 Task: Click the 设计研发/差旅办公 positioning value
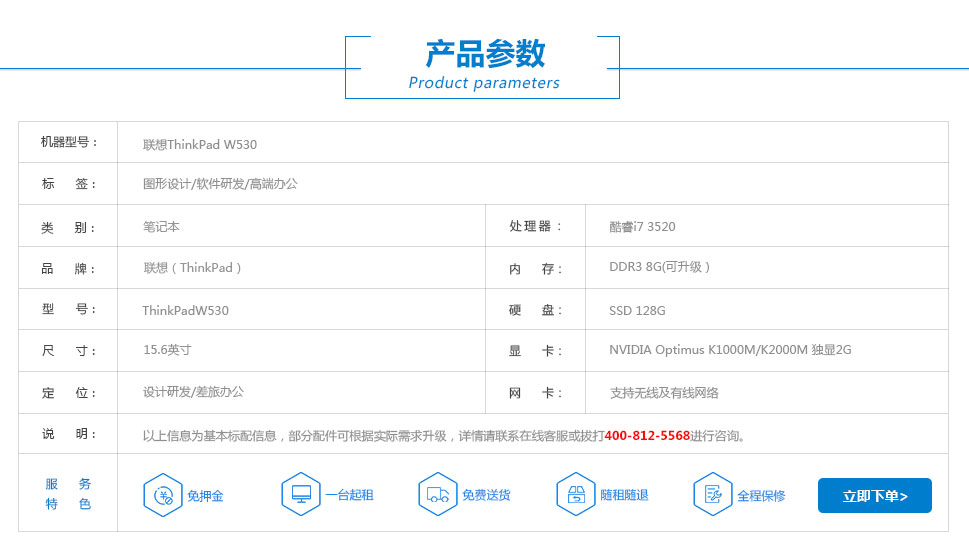193,391
